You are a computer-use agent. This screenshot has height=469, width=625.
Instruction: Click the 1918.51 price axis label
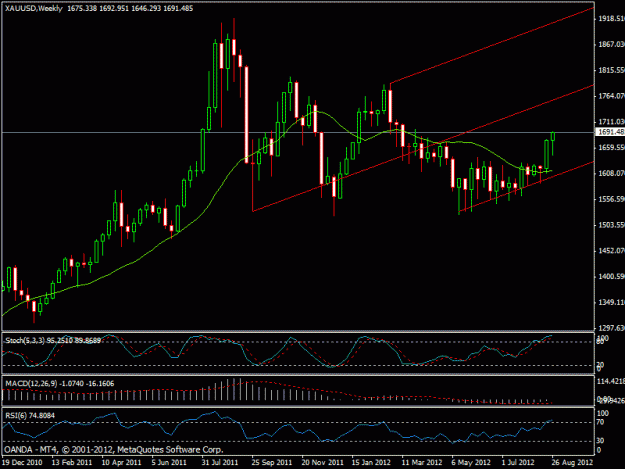pyautogui.click(x=611, y=19)
